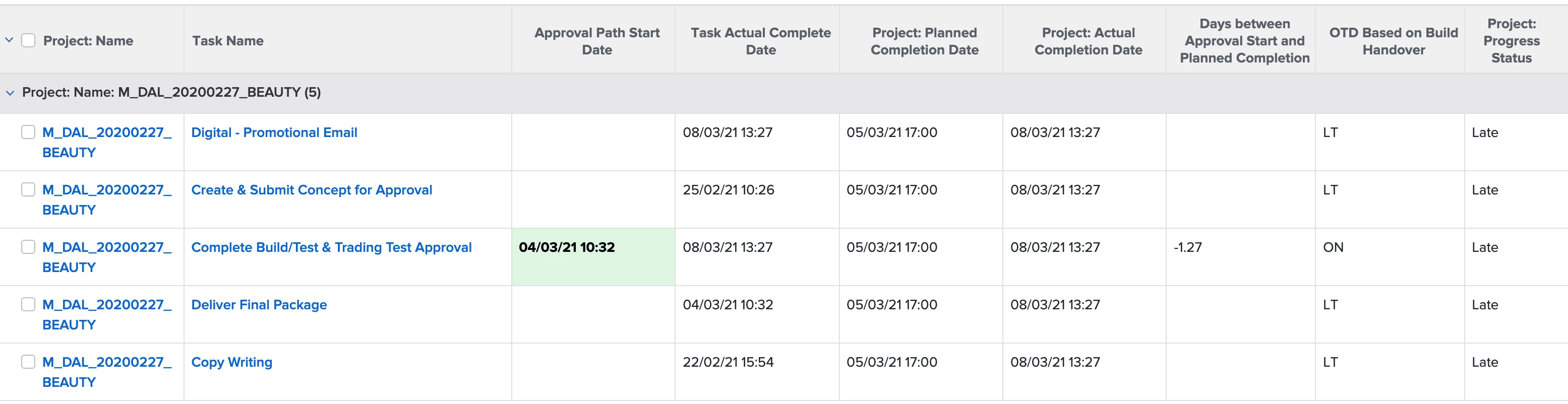1568x404 pixels.
Task: Open Create & Submit Concept for Approval task
Action: [311, 190]
